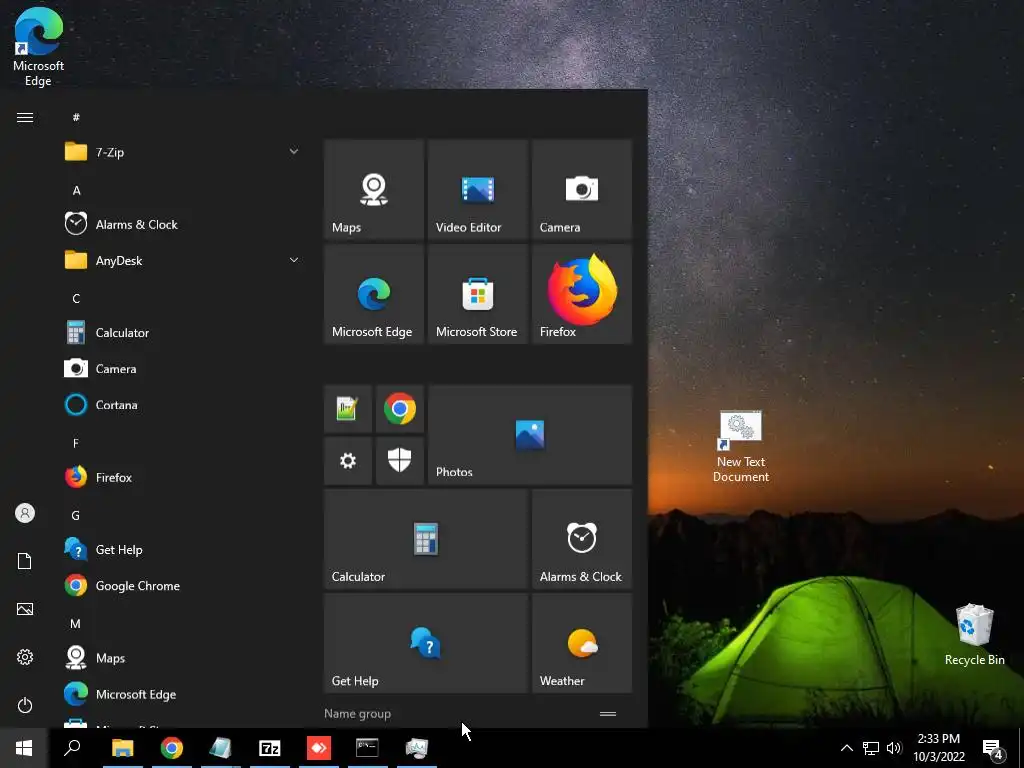Open the small notepad chart tile
Viewport: 1024px width, 768px height.
[x=348, y=409]
